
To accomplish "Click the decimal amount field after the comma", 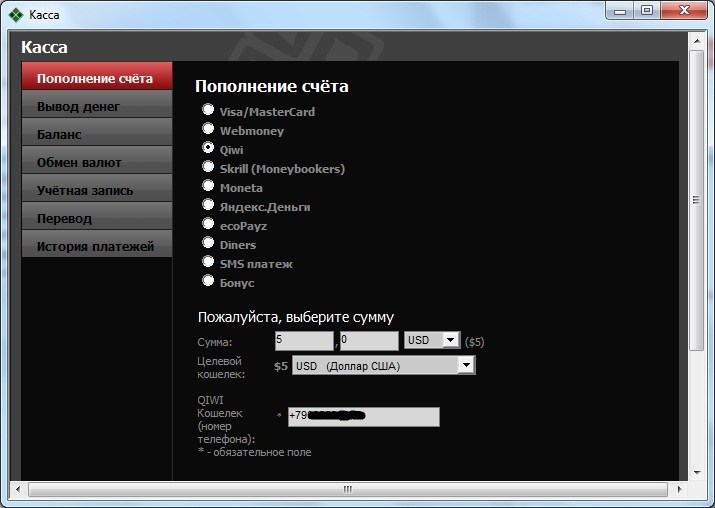I will 368,340.
